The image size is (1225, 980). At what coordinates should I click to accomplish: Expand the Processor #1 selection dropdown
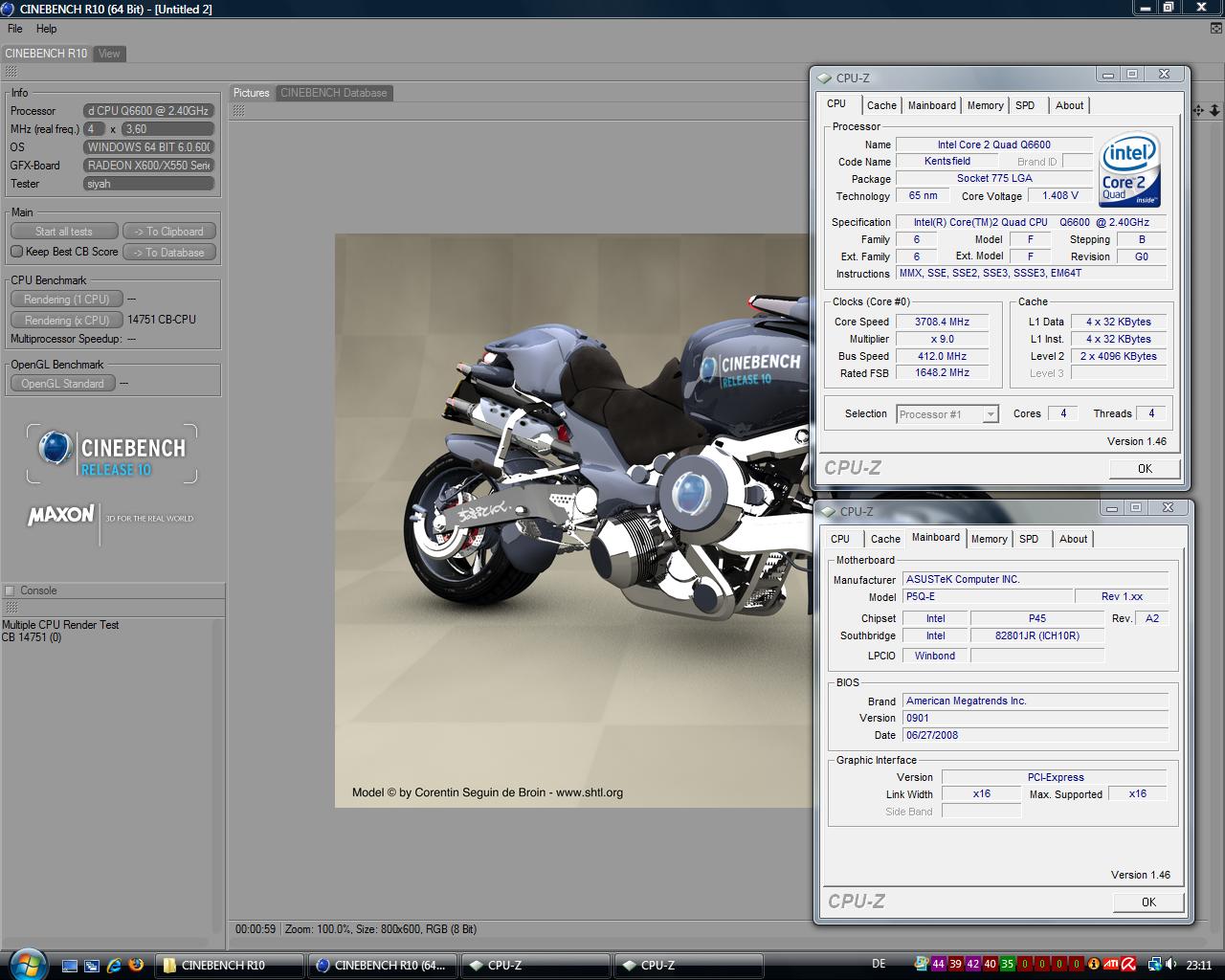click(x=991, y=414)
